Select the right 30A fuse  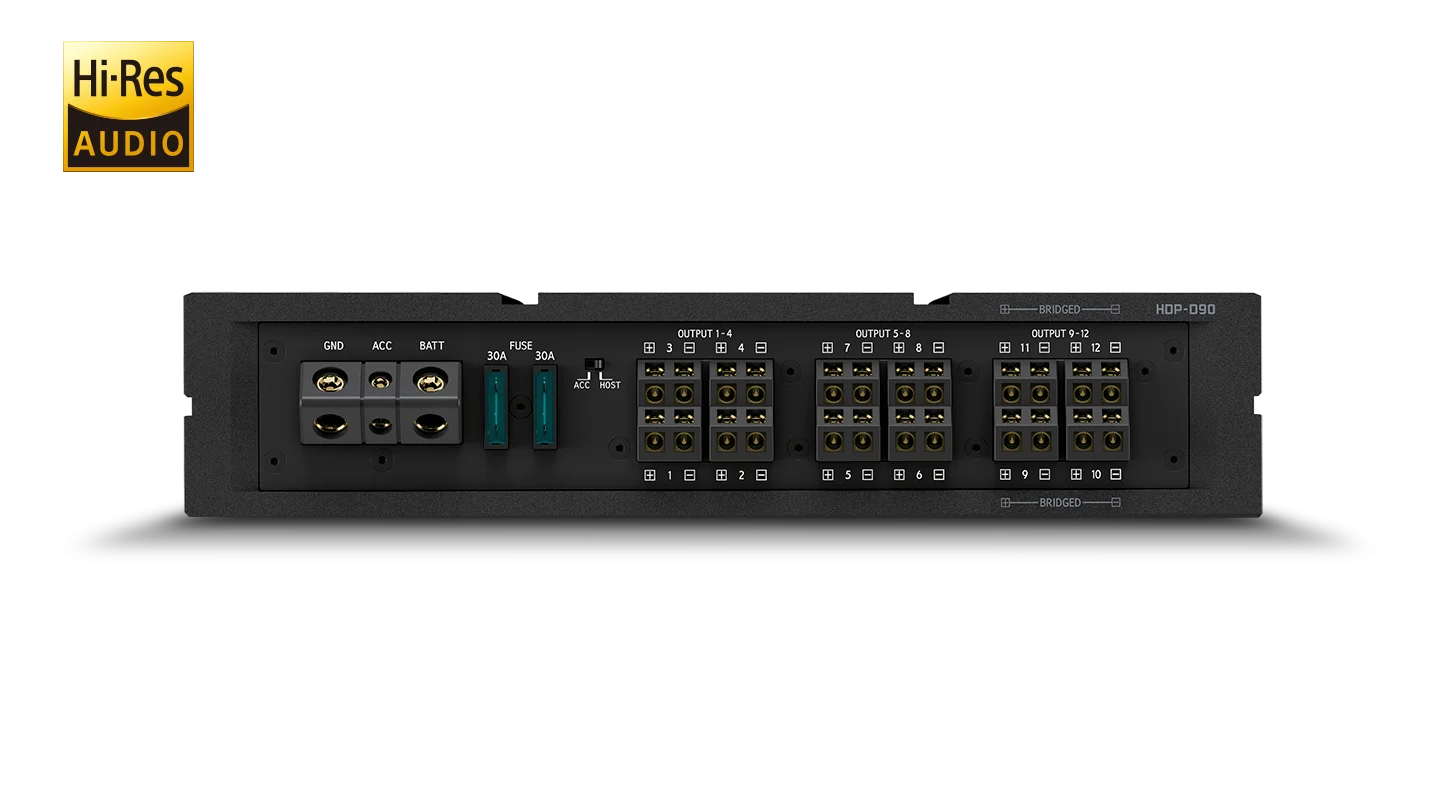(544, 407)
